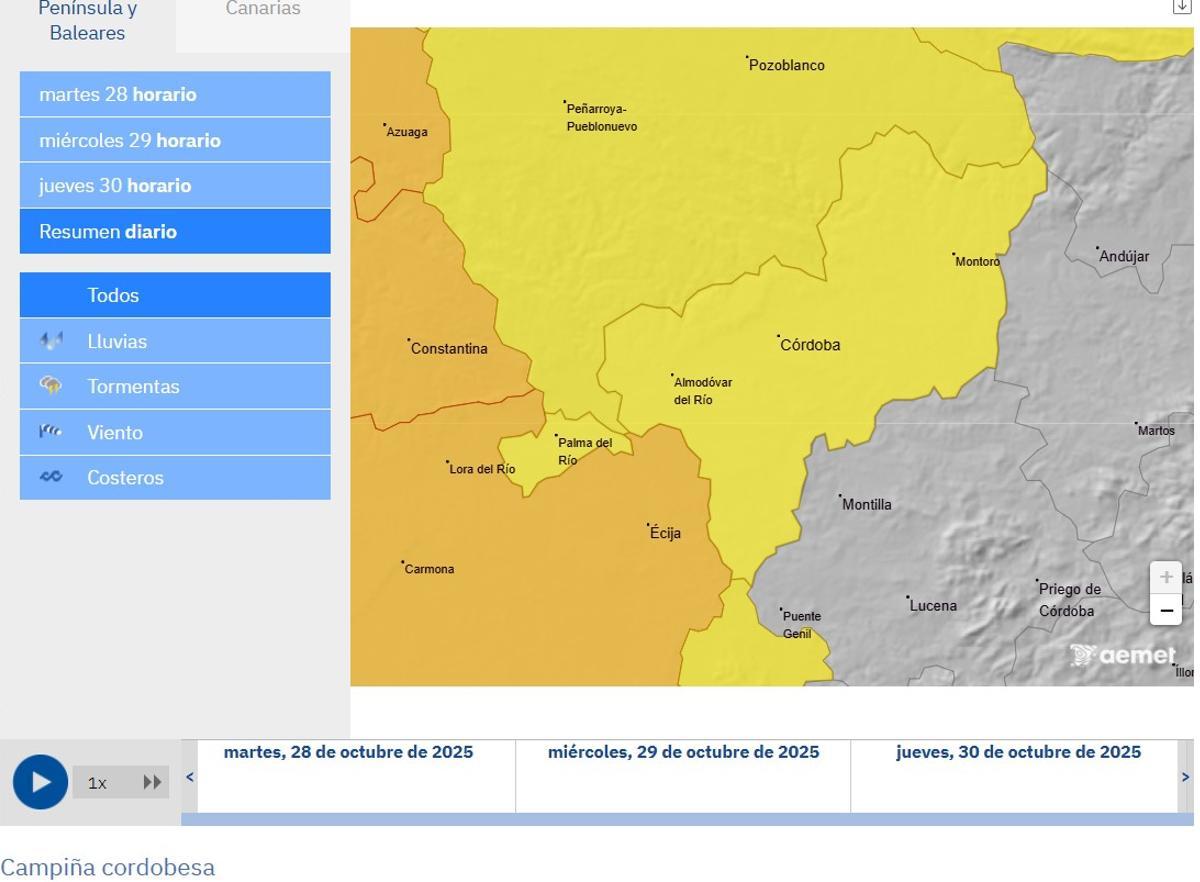Open the Campiña cordobesa link

pyautogui.click(x=109, y=867)
